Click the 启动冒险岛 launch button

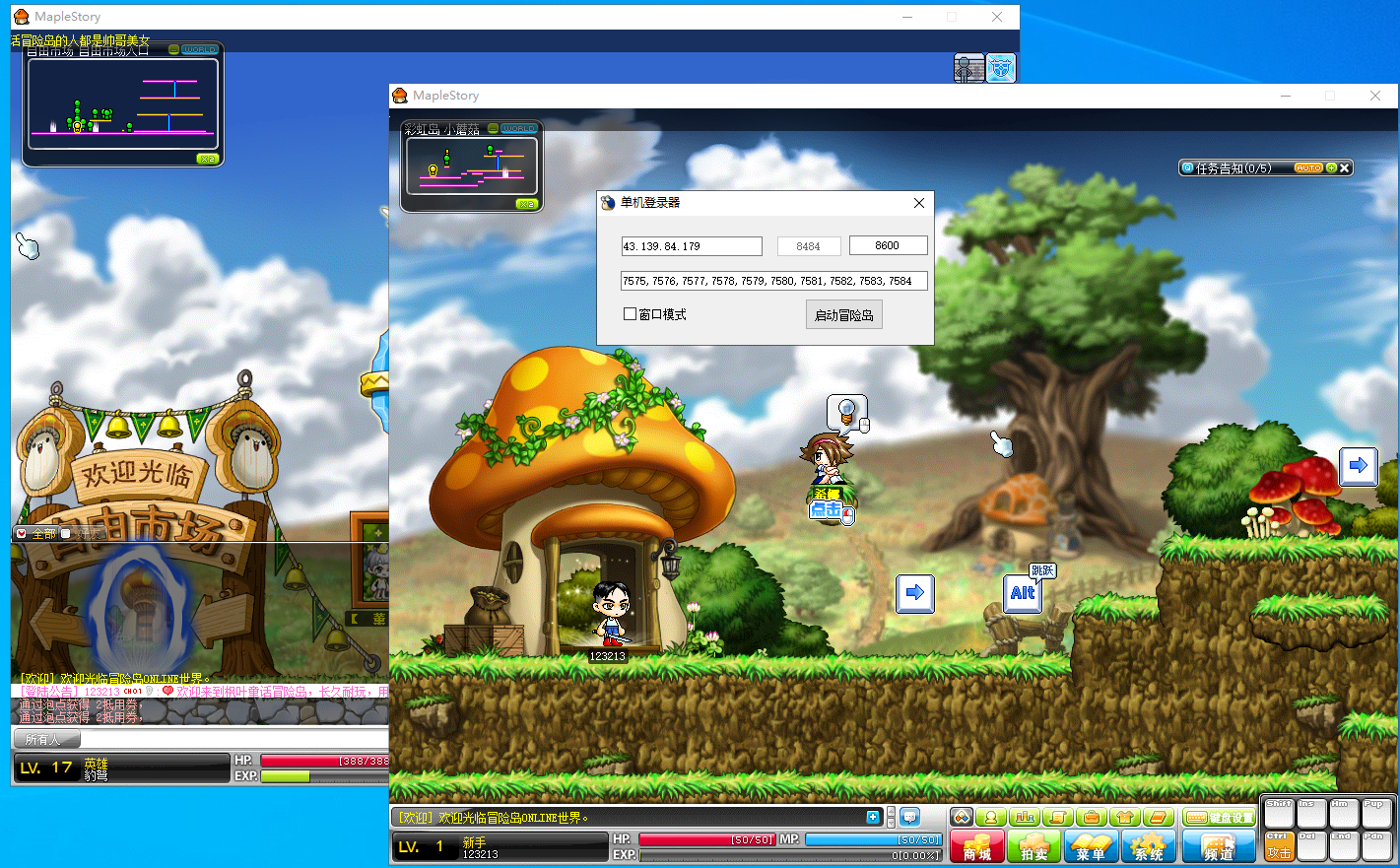click(844, 315)
